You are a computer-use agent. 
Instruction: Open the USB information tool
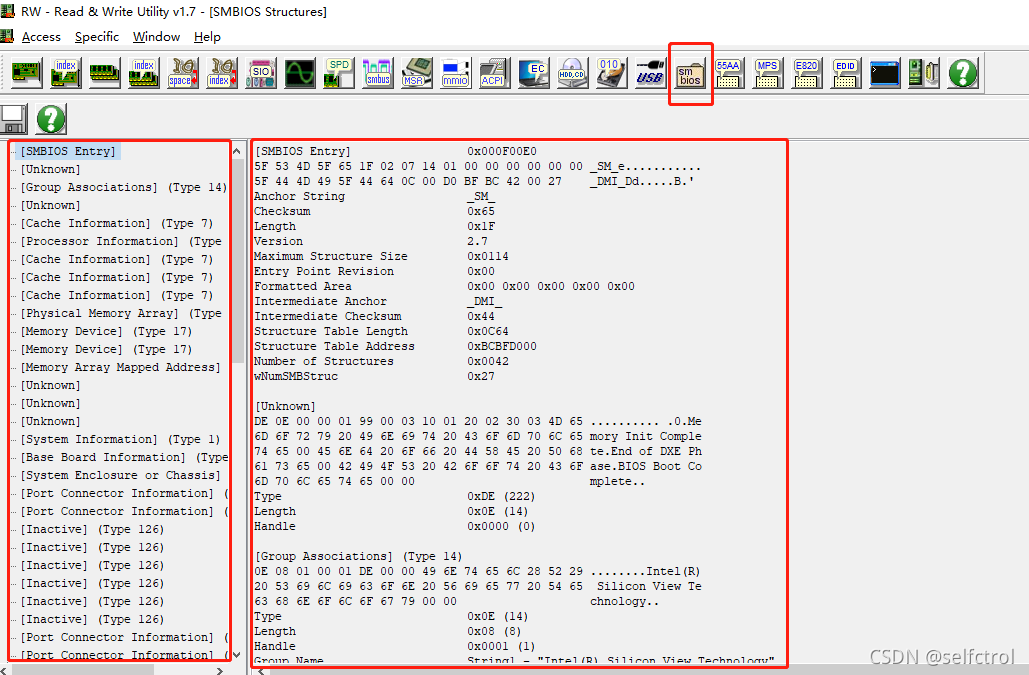pyautogui.click(x=651, y=73)
